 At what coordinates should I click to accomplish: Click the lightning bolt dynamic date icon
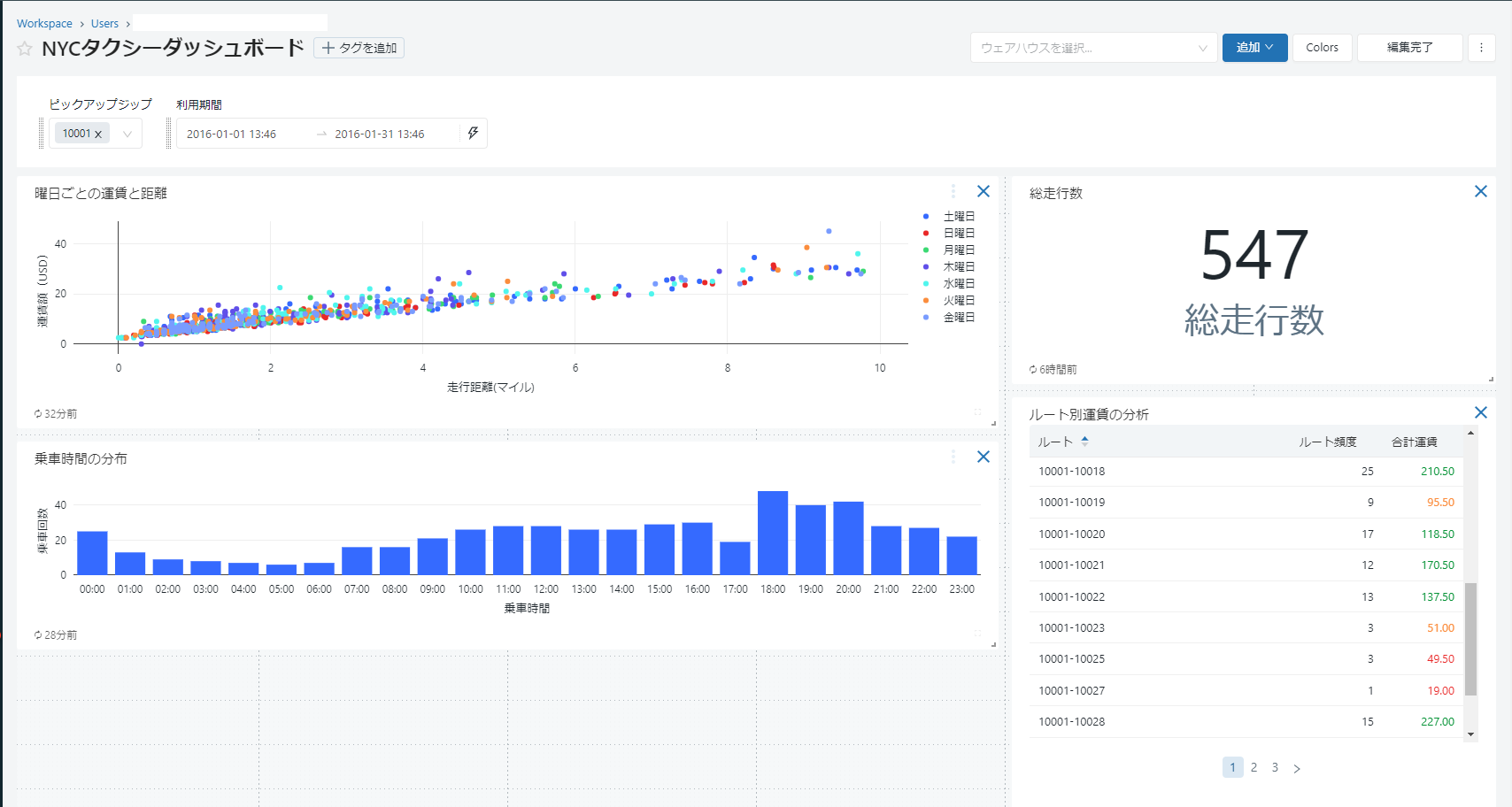point(473,134)
